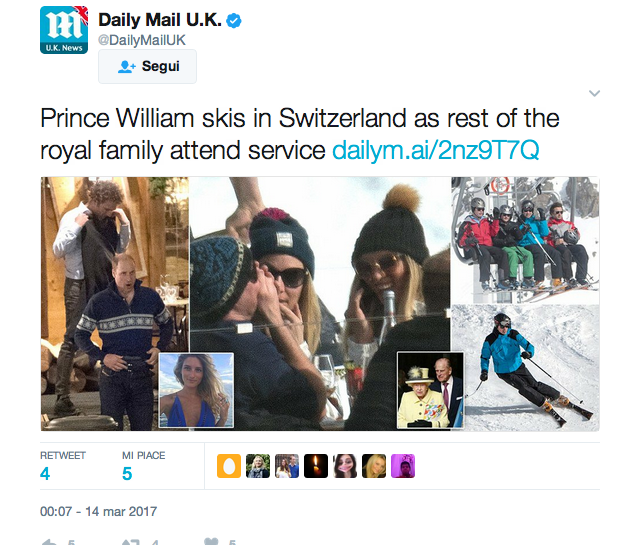
Task: Click the couple photo avatar among likers
Action: pyautogui.click(x=287, y=466)
